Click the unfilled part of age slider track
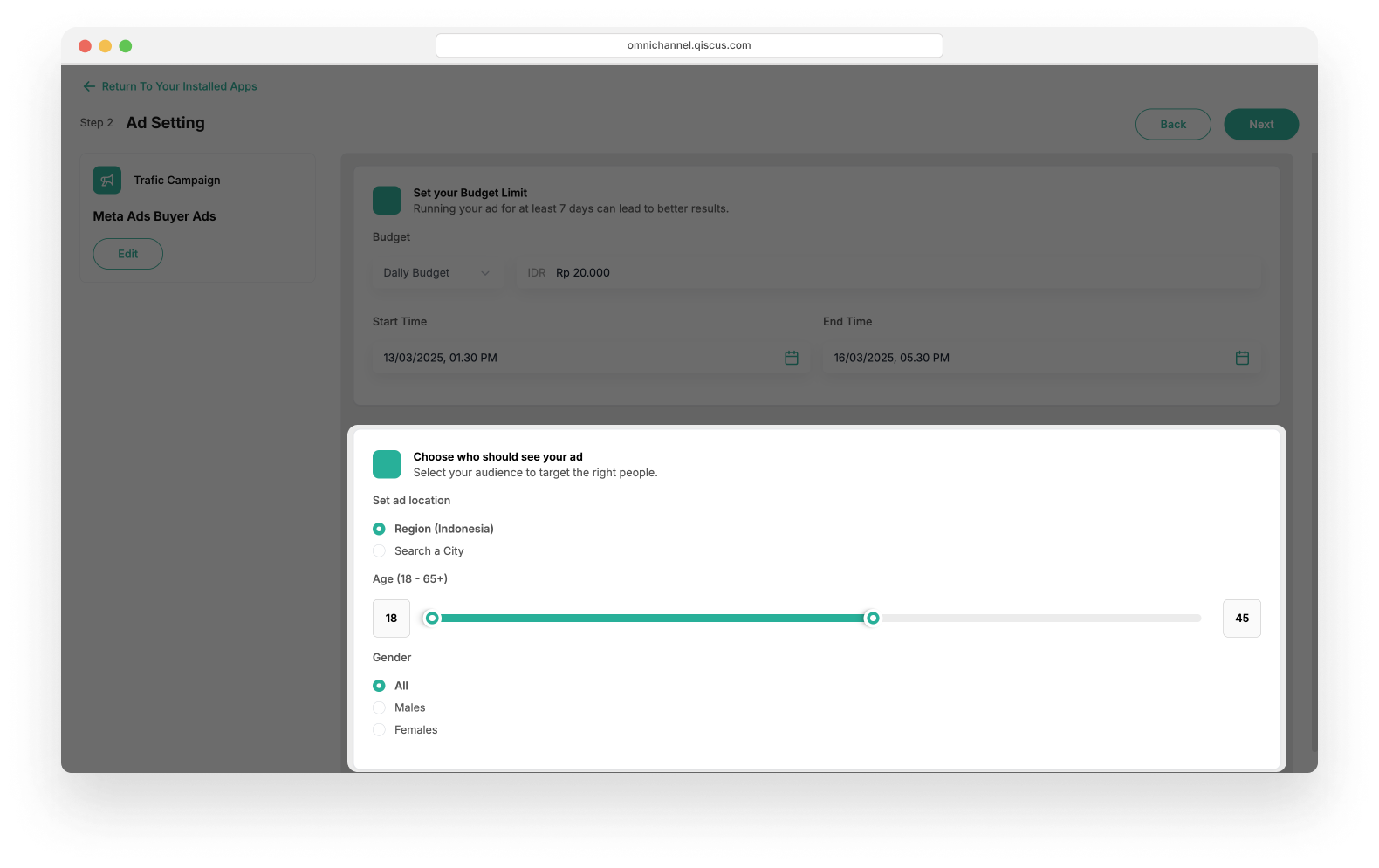 pyautogui.click(x=1040, y=618)
